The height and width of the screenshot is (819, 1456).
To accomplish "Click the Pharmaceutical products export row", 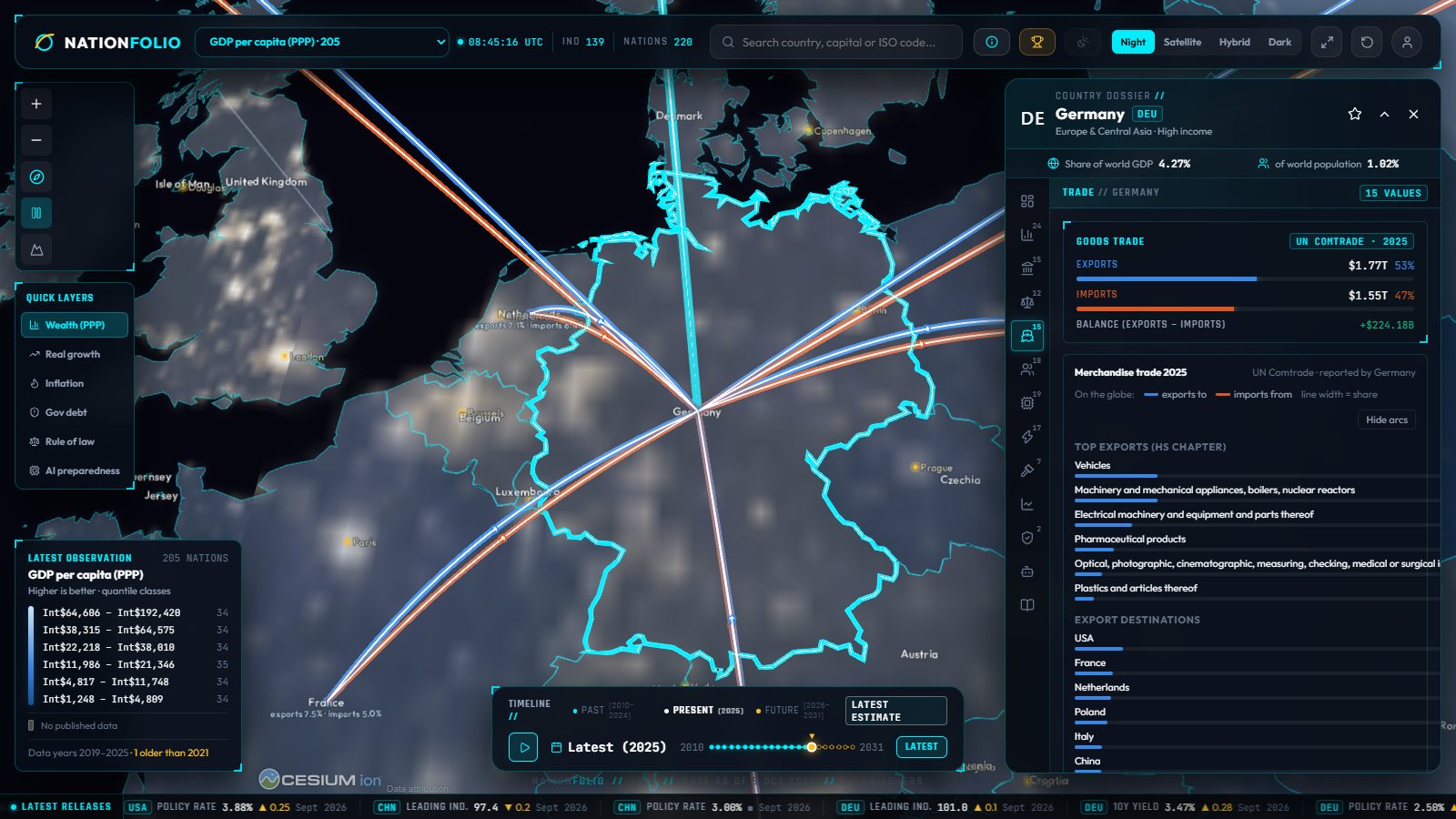I will pyautogui.click(x=1256, y=543).
